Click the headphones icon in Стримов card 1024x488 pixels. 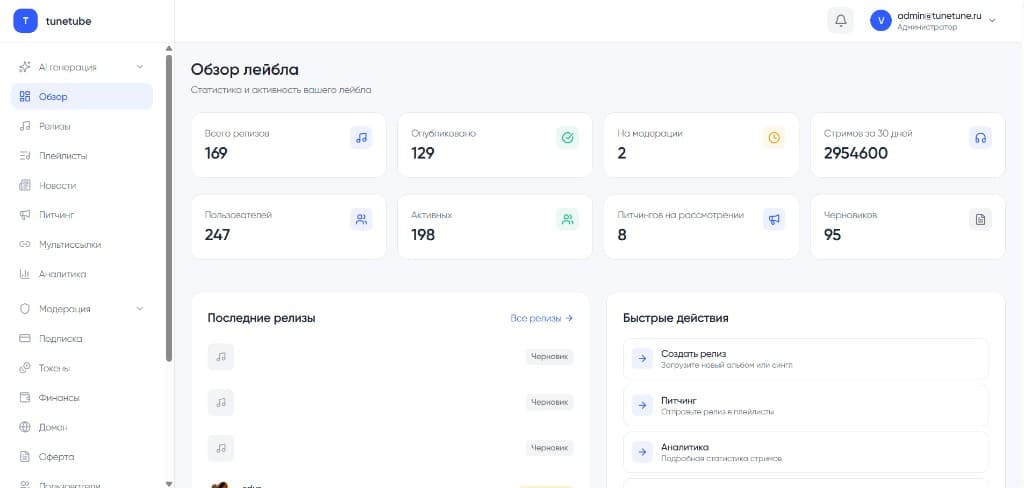980,138
